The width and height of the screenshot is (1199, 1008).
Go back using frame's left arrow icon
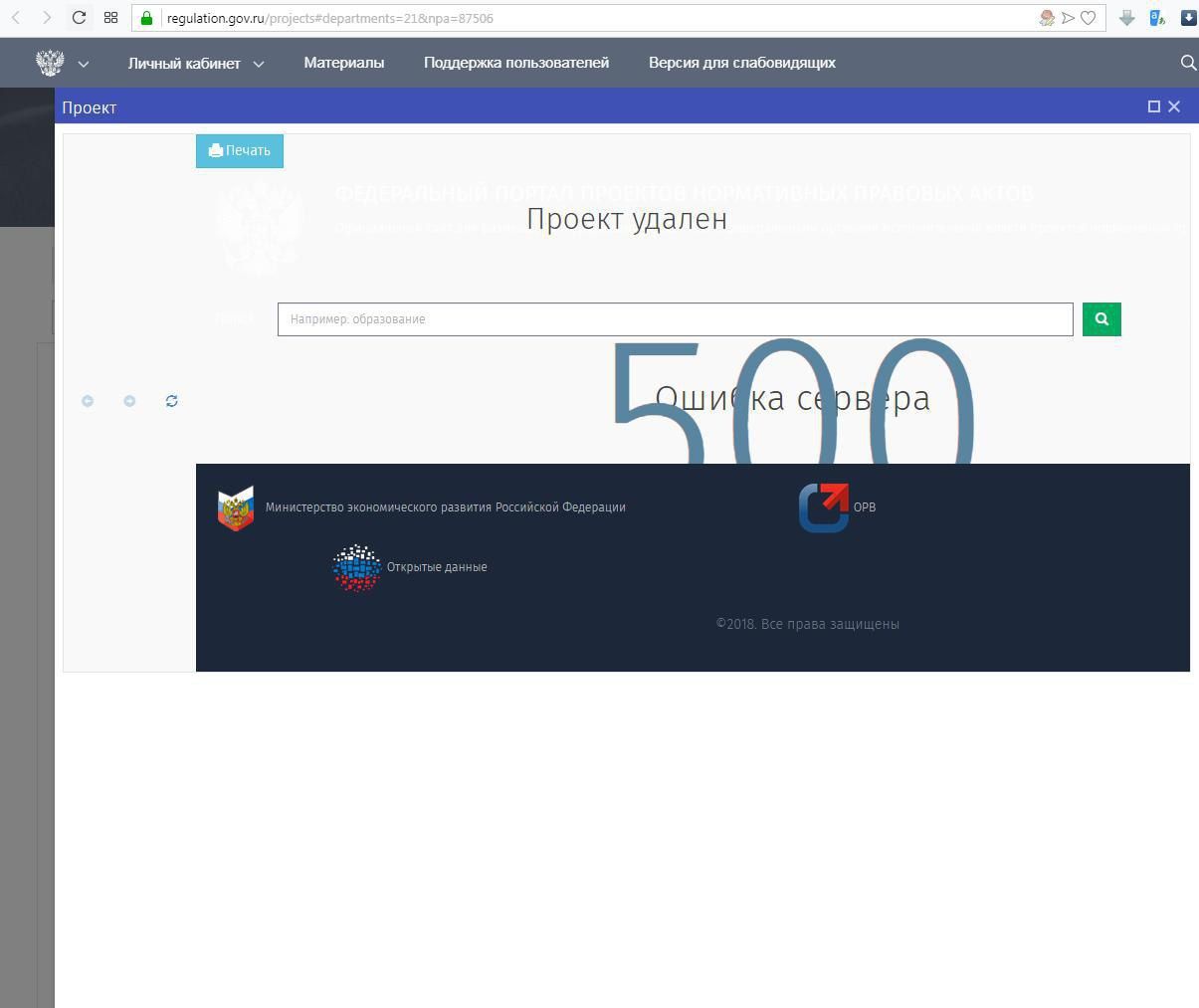pos(88,401)
